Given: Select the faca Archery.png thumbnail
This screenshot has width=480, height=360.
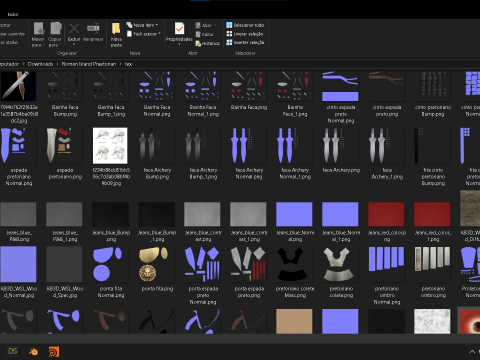Looking at the screenshot, I should (x=340, y=146).
